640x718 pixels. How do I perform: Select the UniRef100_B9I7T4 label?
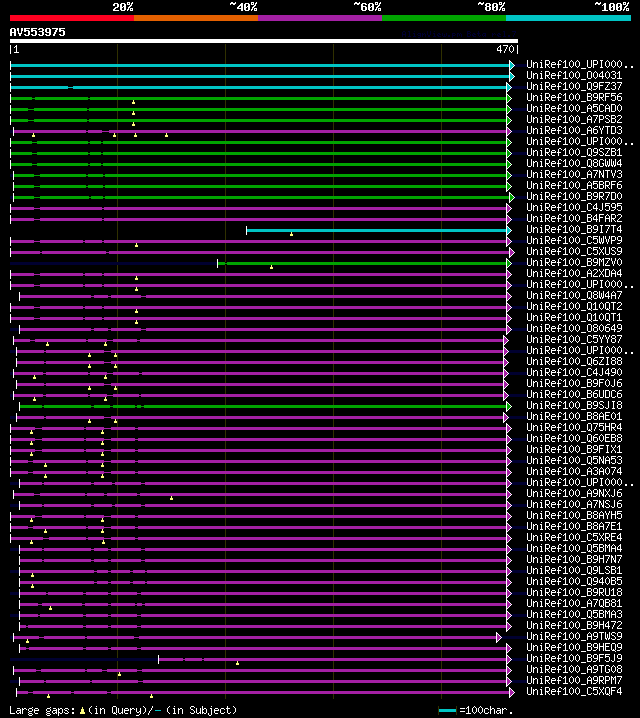[574, 229]
